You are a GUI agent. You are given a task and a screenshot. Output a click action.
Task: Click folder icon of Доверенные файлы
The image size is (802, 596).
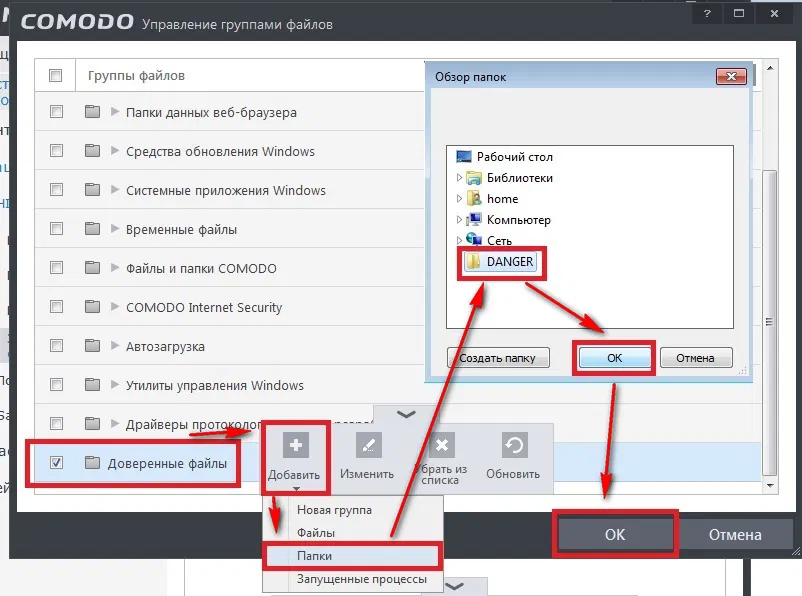pos(92,462)
